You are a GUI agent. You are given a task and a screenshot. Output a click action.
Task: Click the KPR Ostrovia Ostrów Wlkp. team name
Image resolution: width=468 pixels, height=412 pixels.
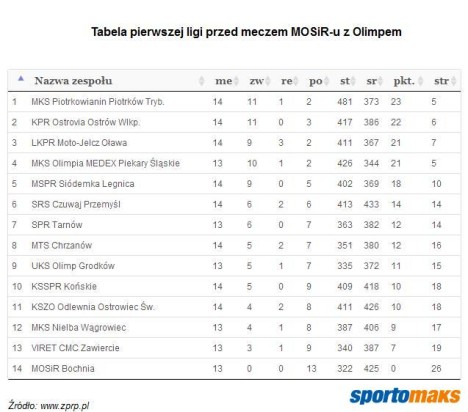click(x=85, y=122)
